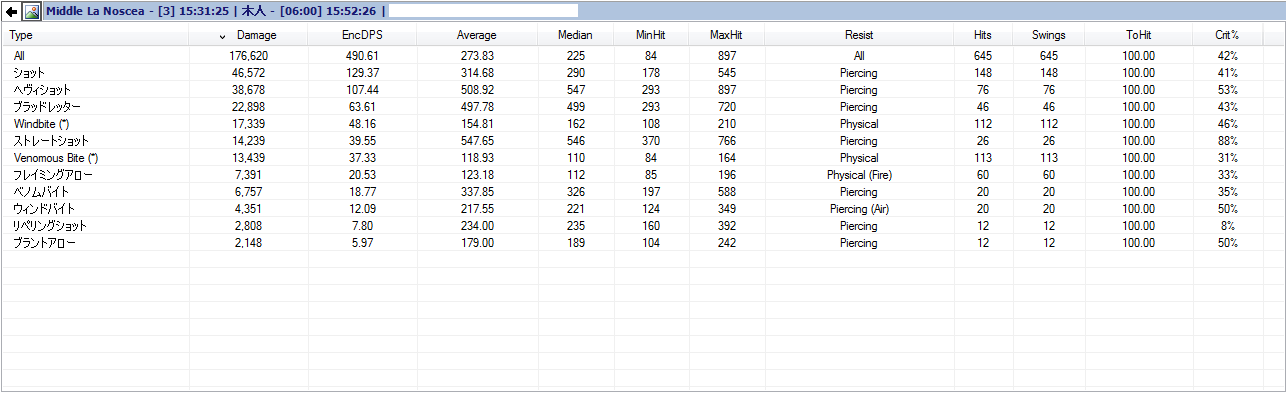Click the ToHit value in the ブラントアロー row
Viewport: 1287px width, 397px height.
tap(1139, 243)
